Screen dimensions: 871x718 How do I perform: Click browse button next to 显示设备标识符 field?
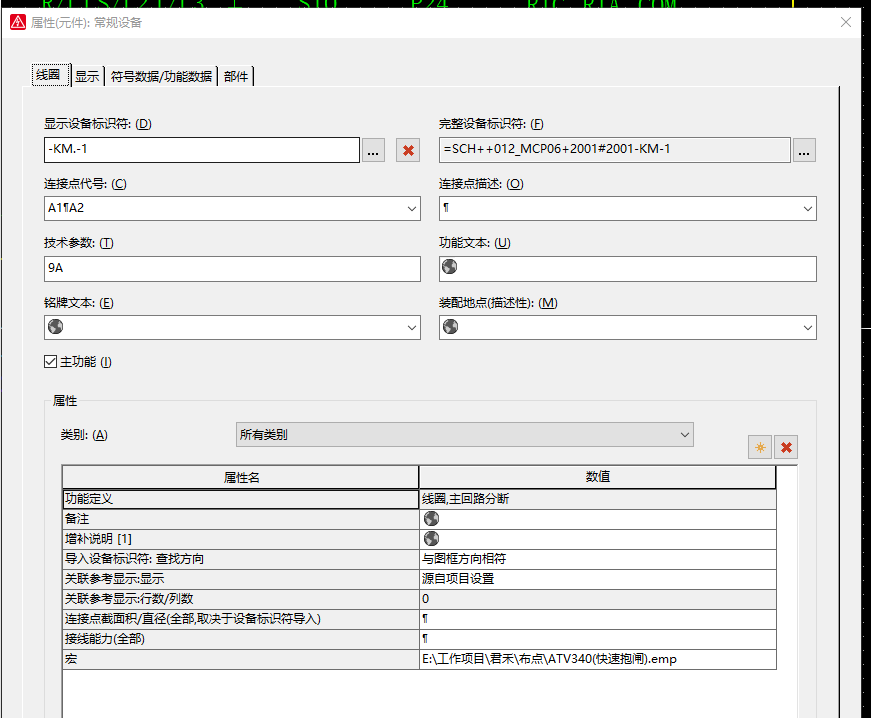pos(373,150)
